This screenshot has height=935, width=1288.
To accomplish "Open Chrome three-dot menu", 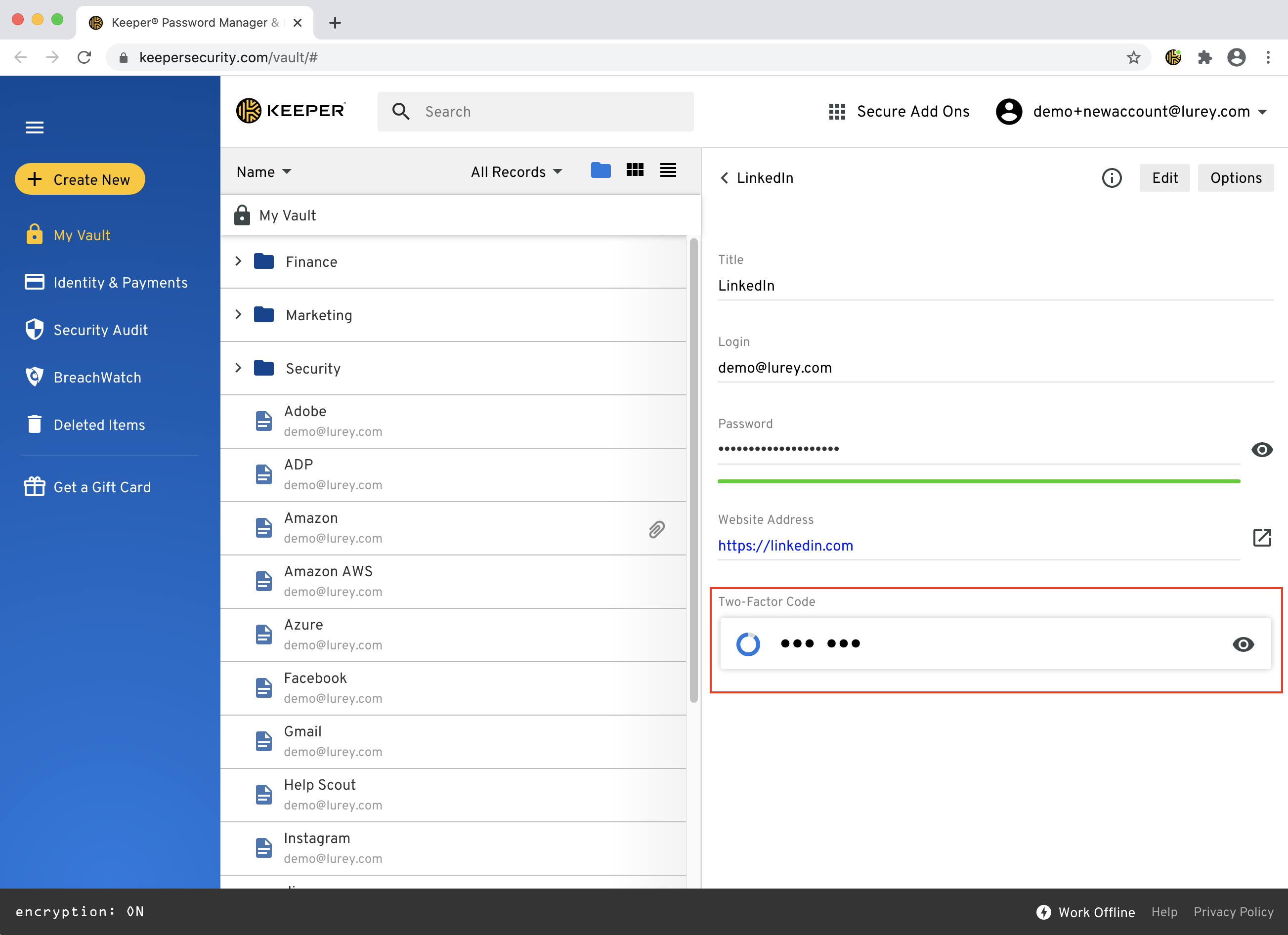I will coord(1268,57).
